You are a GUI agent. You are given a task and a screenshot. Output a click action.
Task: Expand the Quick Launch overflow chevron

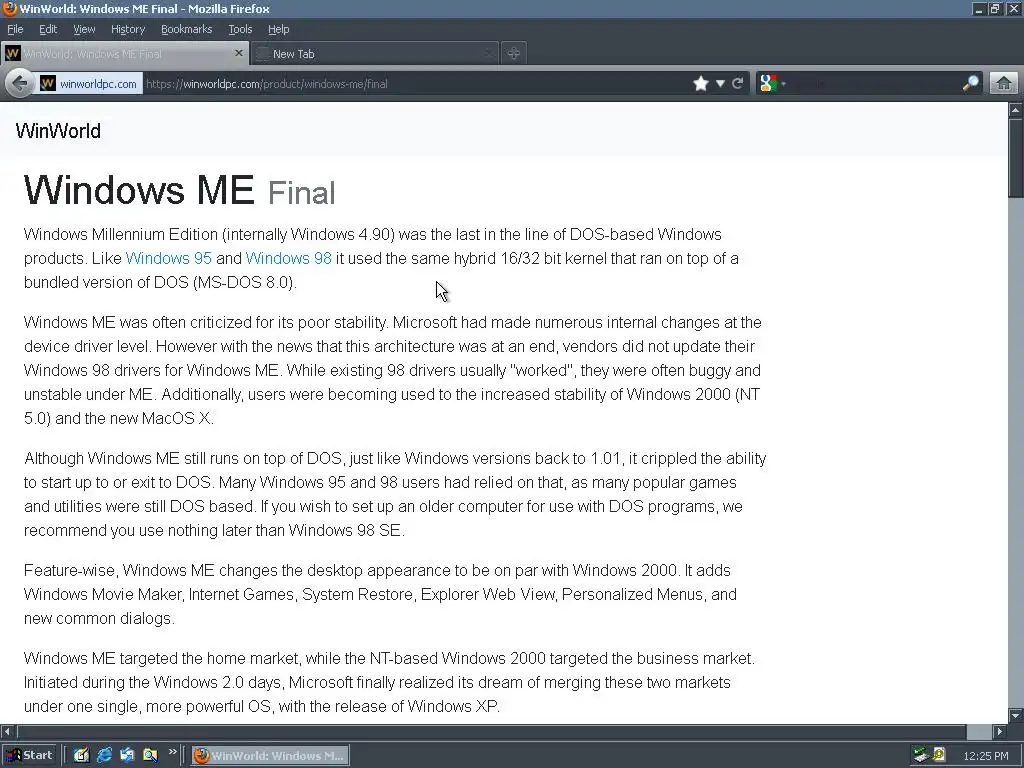[172, 752]
